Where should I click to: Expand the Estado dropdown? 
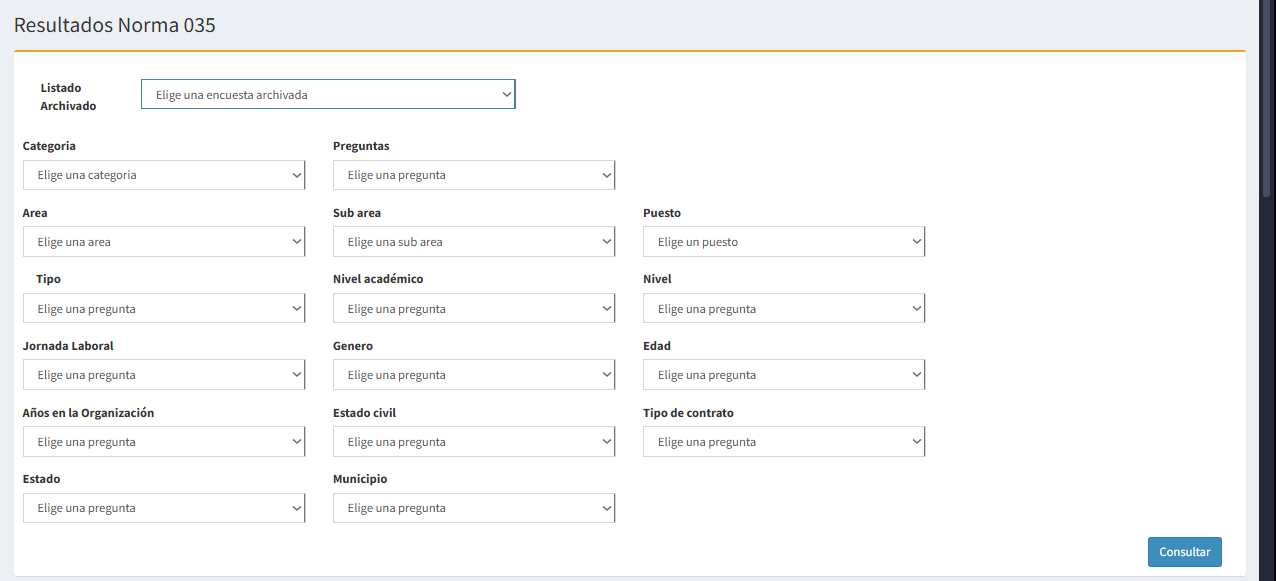(x=164, y=508)
